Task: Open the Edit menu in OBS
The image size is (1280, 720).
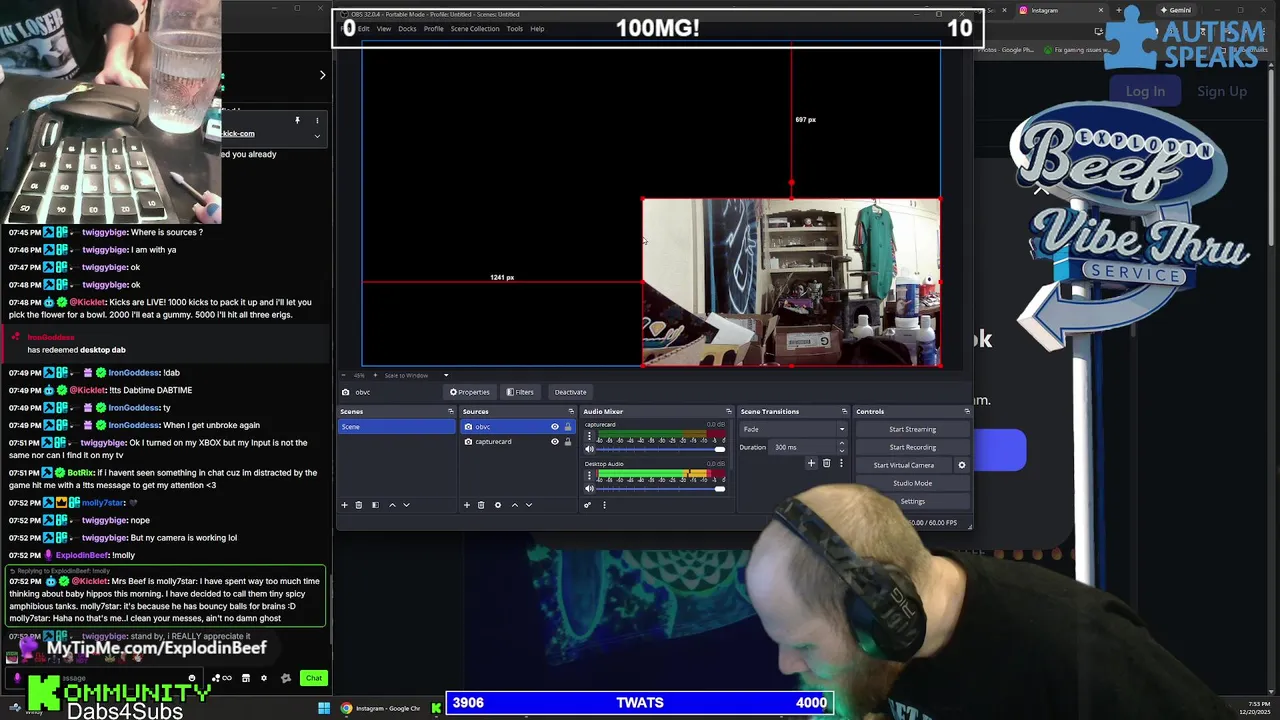Action: click(364, 28)
